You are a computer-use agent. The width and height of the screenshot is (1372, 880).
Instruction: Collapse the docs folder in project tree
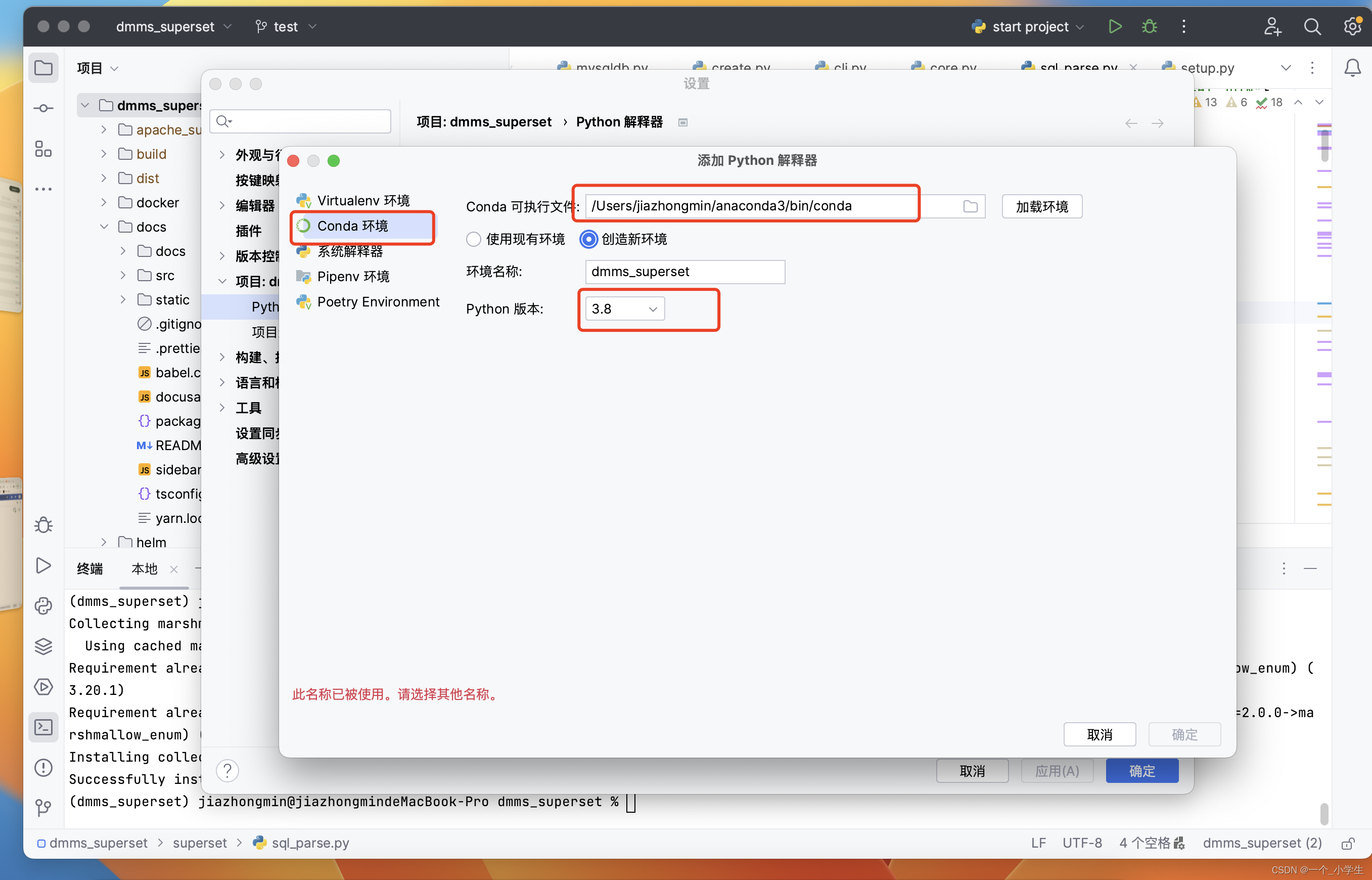click(x=104, y=227)
